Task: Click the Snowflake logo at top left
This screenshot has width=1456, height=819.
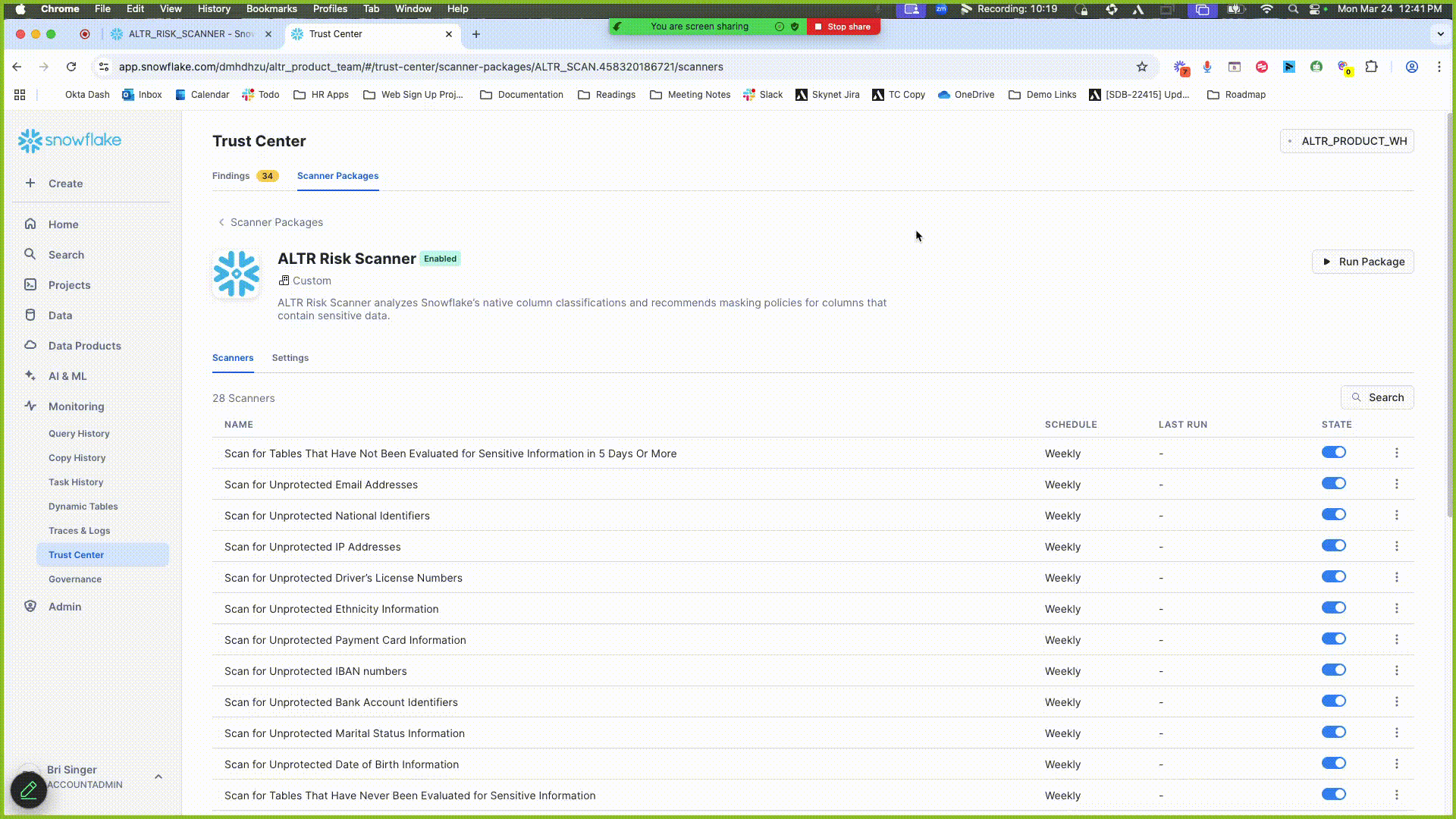Action: [69, 140]
